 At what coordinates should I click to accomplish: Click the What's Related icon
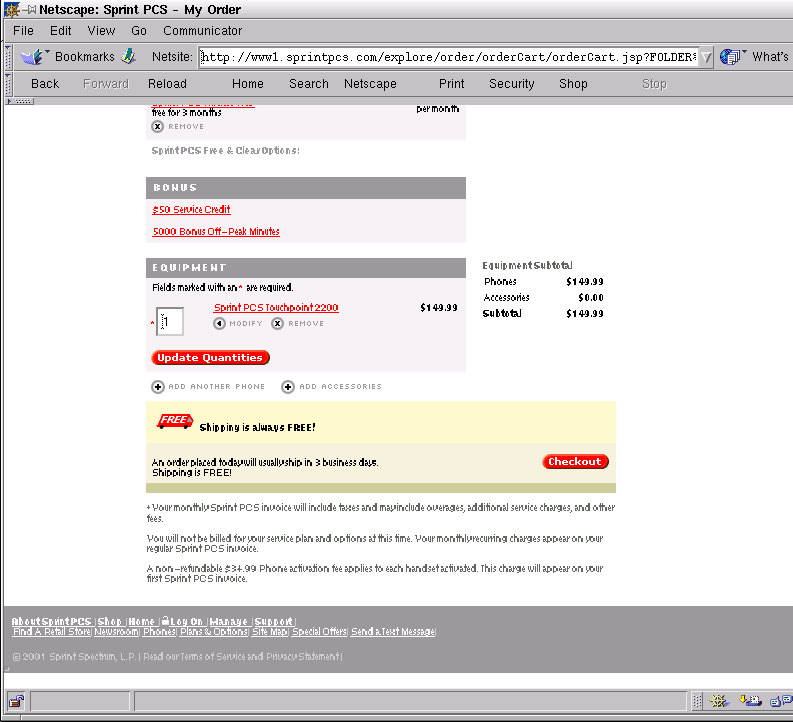731,57
